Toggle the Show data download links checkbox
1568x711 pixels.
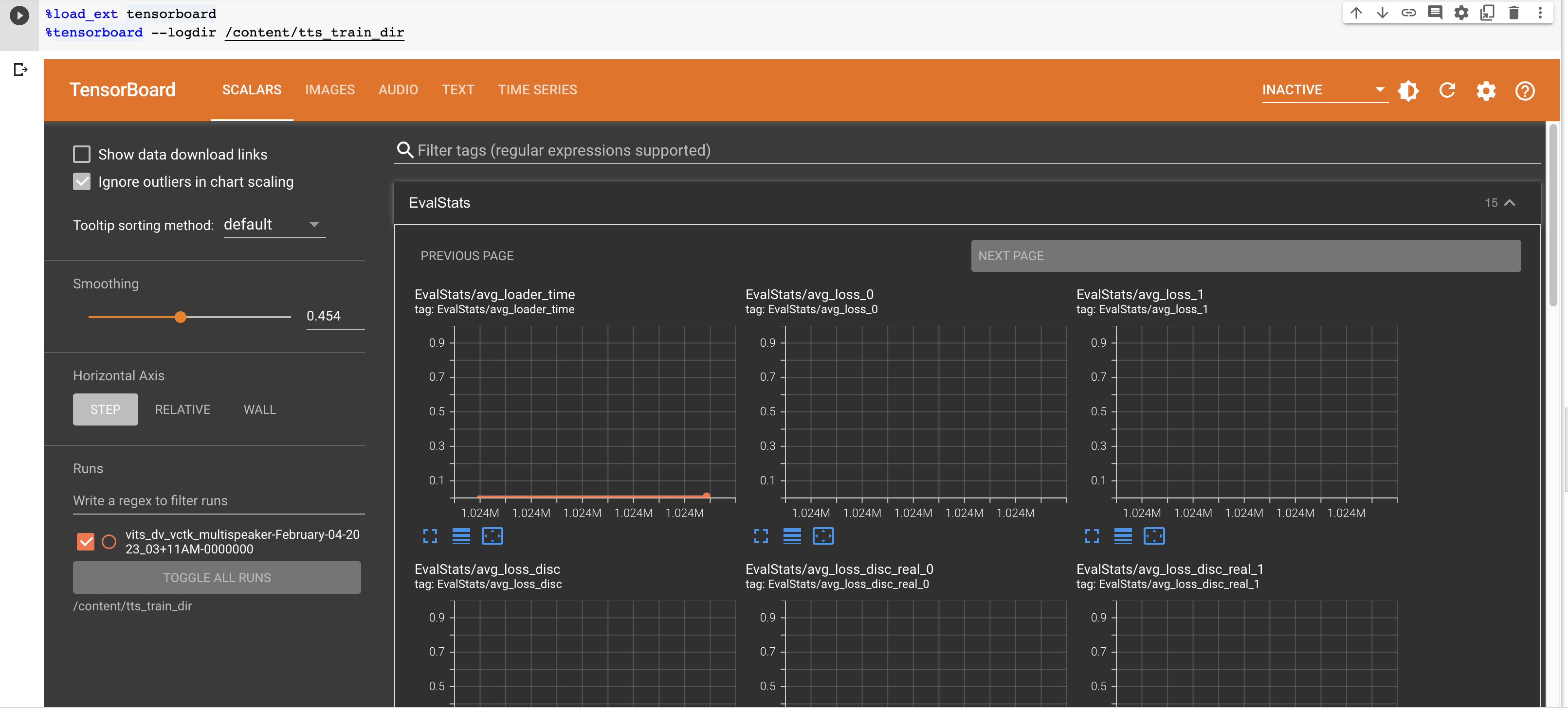tap(80, 154)
